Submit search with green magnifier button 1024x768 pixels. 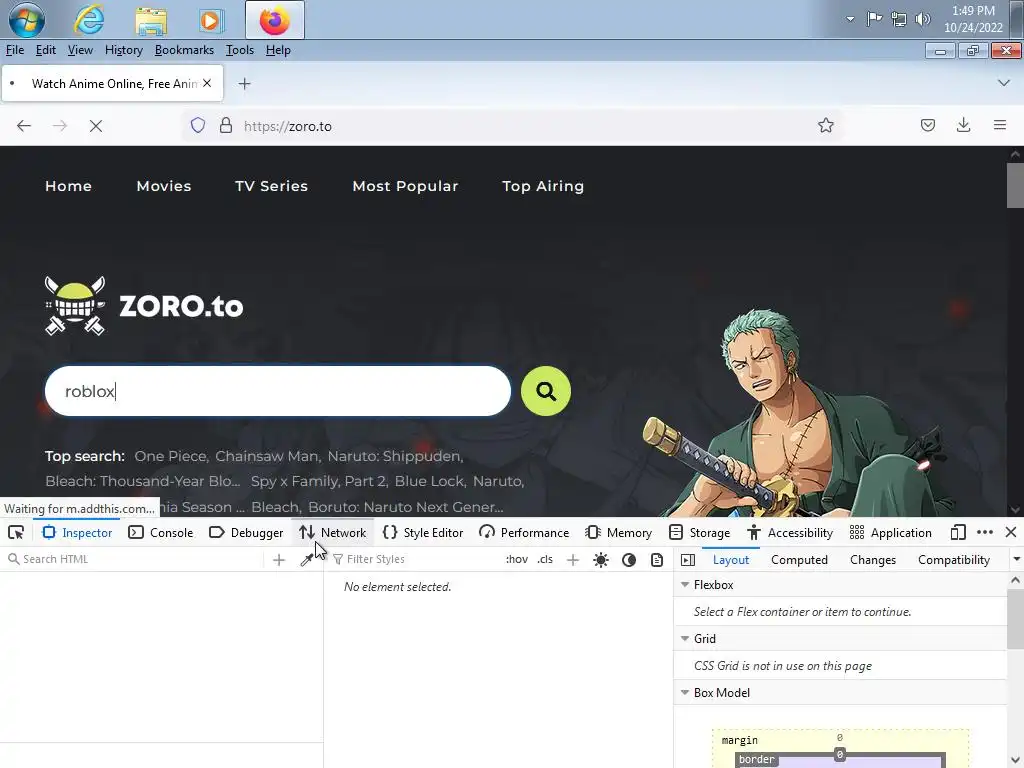pyautogui.click(x=546, y=391)
